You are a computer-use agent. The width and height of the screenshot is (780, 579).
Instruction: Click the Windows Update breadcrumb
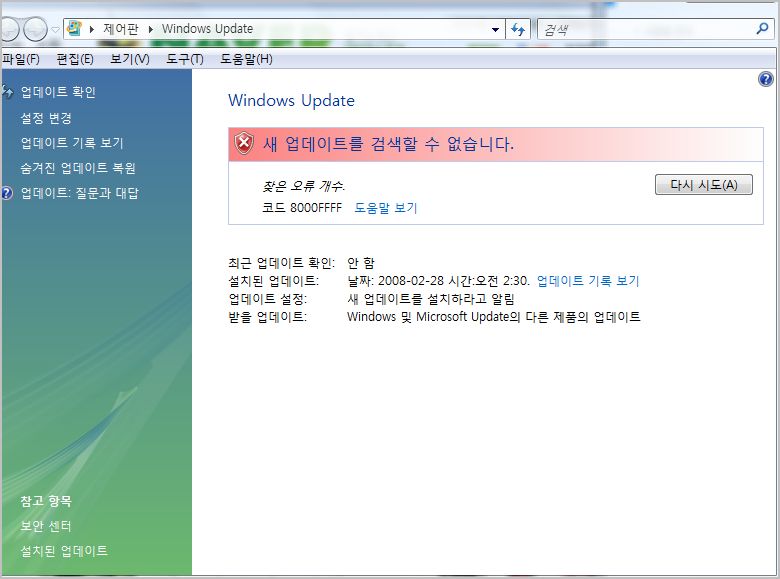(x=207, y=29)
